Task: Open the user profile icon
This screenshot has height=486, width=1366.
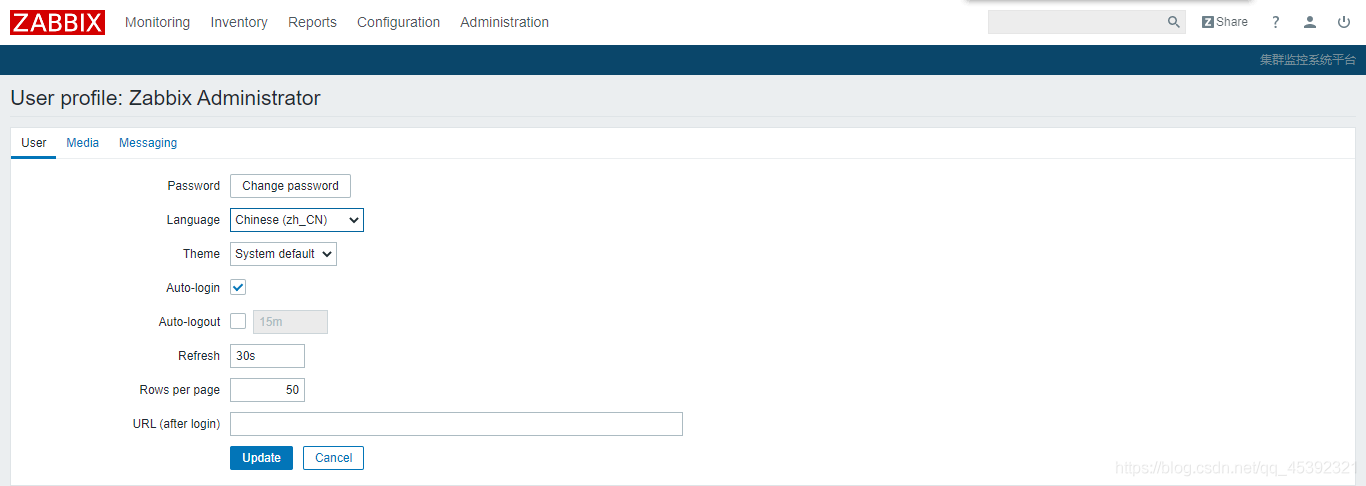Action: (1310, 22)
